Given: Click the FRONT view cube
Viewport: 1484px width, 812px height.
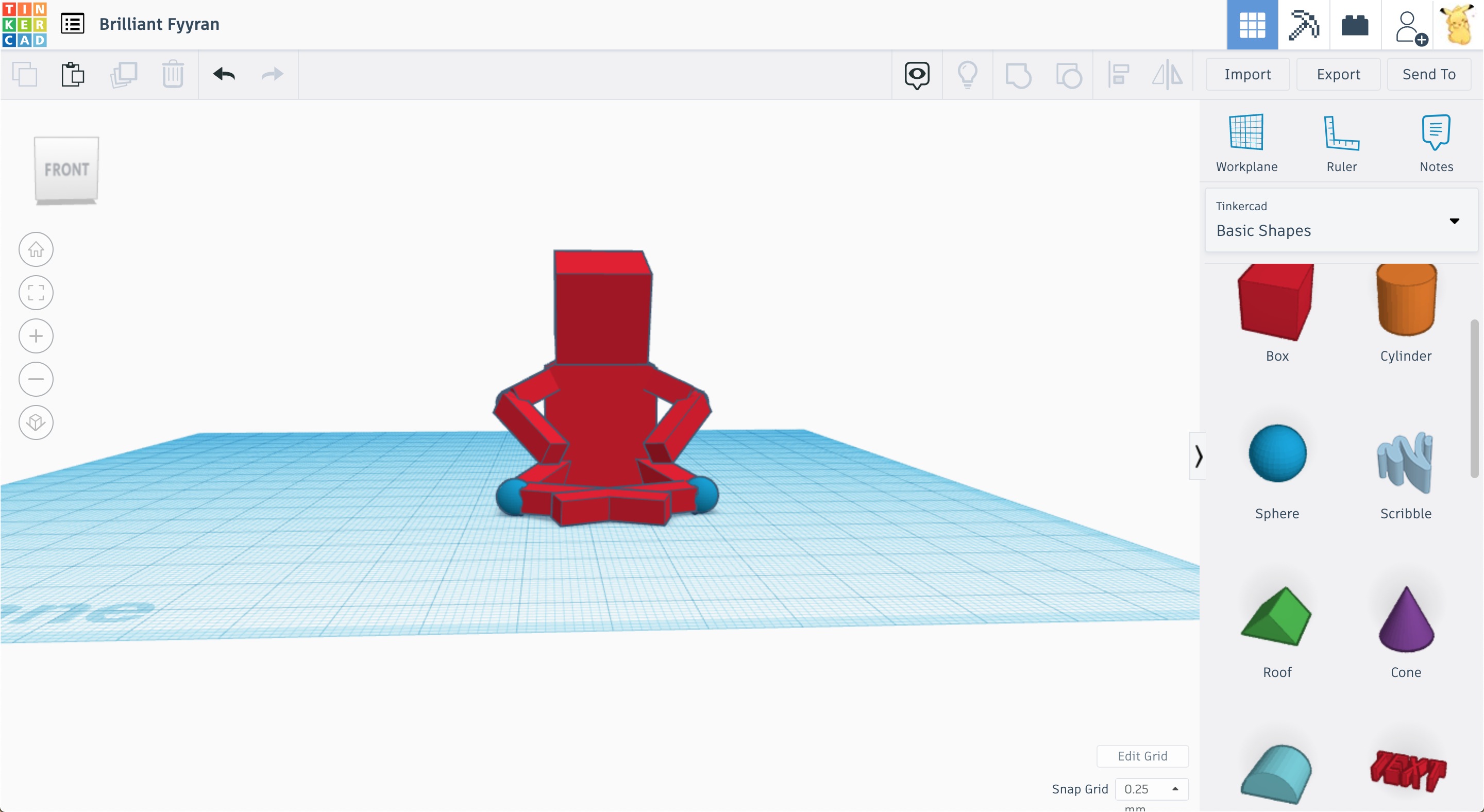Looking at the screenshot, I should (x=66, y=170).
